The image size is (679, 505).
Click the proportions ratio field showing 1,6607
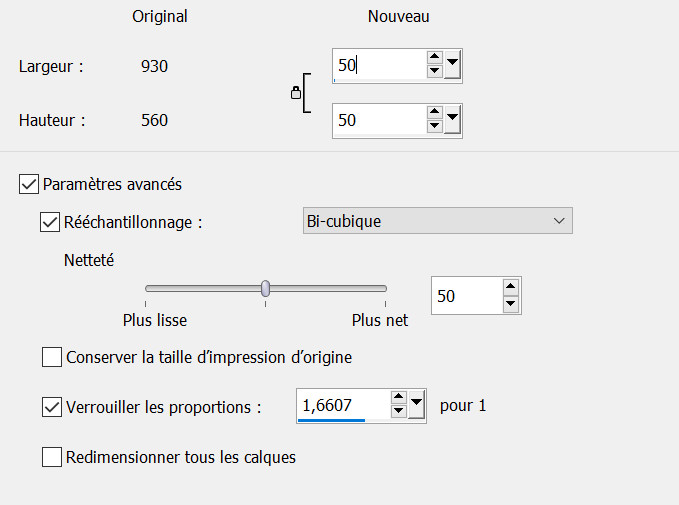(340, 405)
